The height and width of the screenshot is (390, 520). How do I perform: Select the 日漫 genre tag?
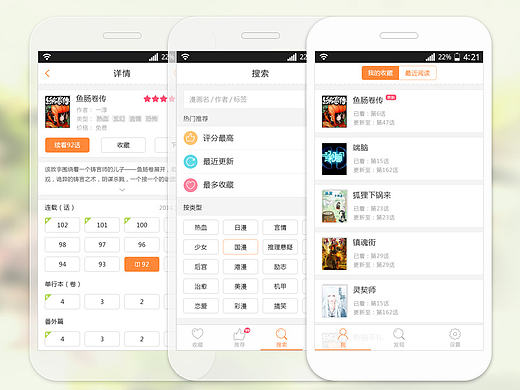pyautogui.click(x=240, y=228)
